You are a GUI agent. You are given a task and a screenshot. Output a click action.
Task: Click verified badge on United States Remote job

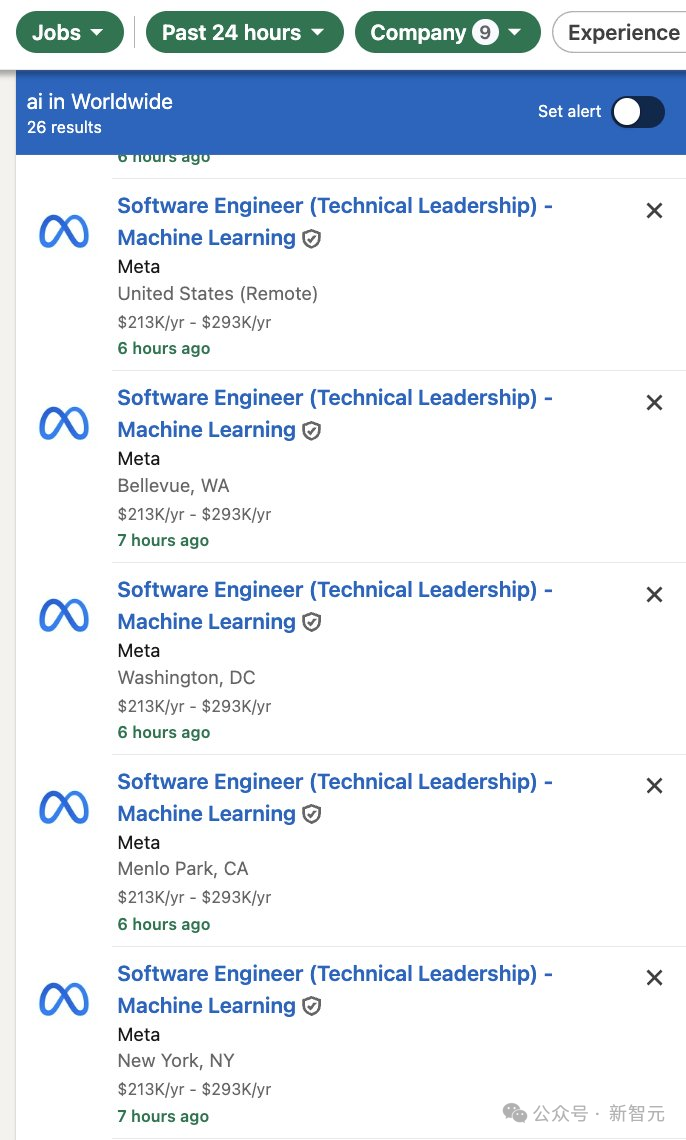(312, 238)
